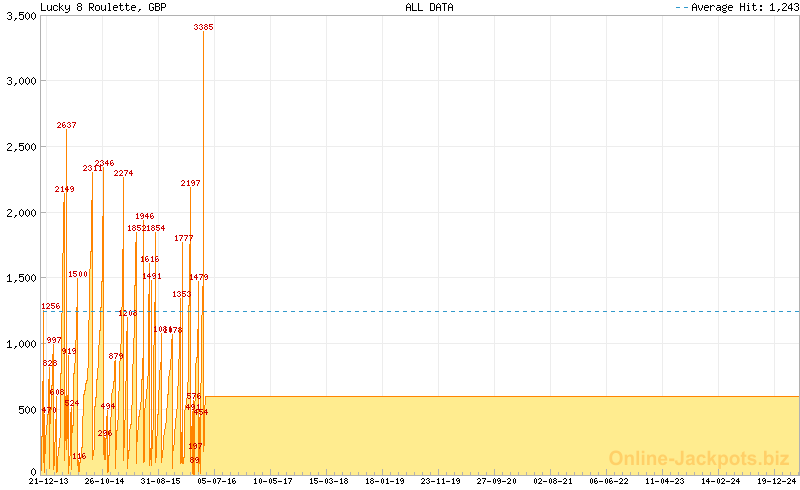800x490 pixels.
Task: Select the 2149 data label
Action: [64, 189]
